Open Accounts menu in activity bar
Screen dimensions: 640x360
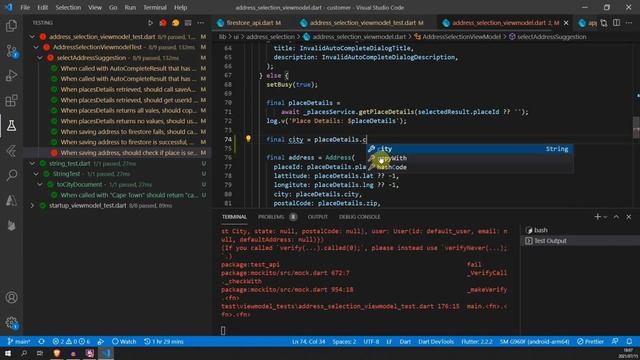(x=11, y=298)
